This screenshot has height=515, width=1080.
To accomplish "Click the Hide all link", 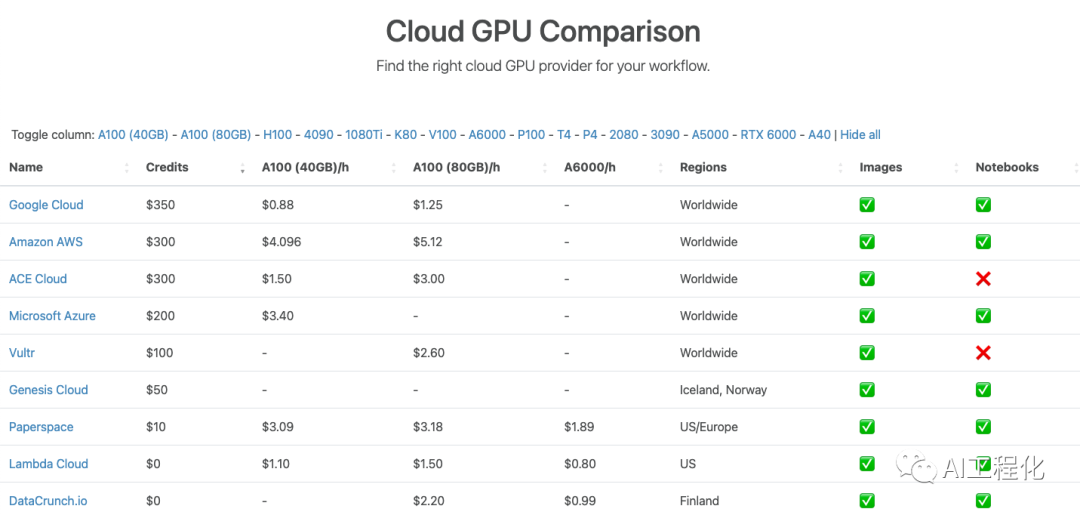I will [x=860, y=135].
